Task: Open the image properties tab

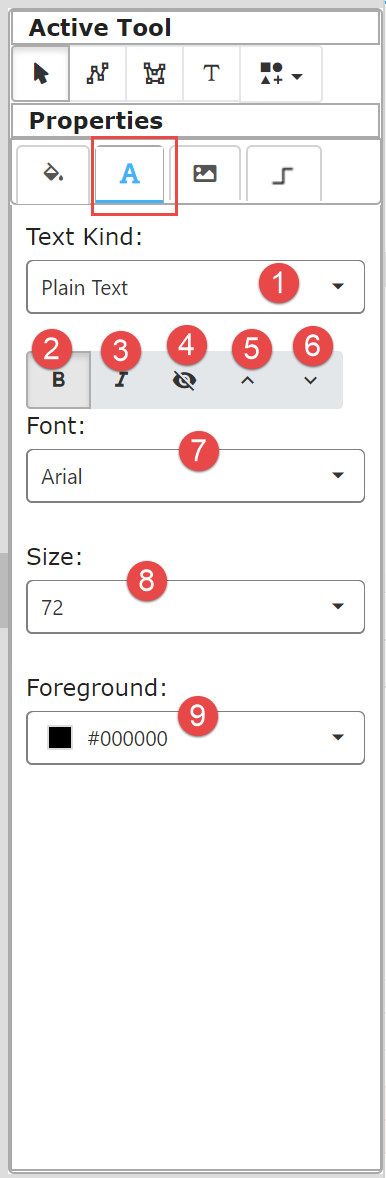Action: pos(205,174)
